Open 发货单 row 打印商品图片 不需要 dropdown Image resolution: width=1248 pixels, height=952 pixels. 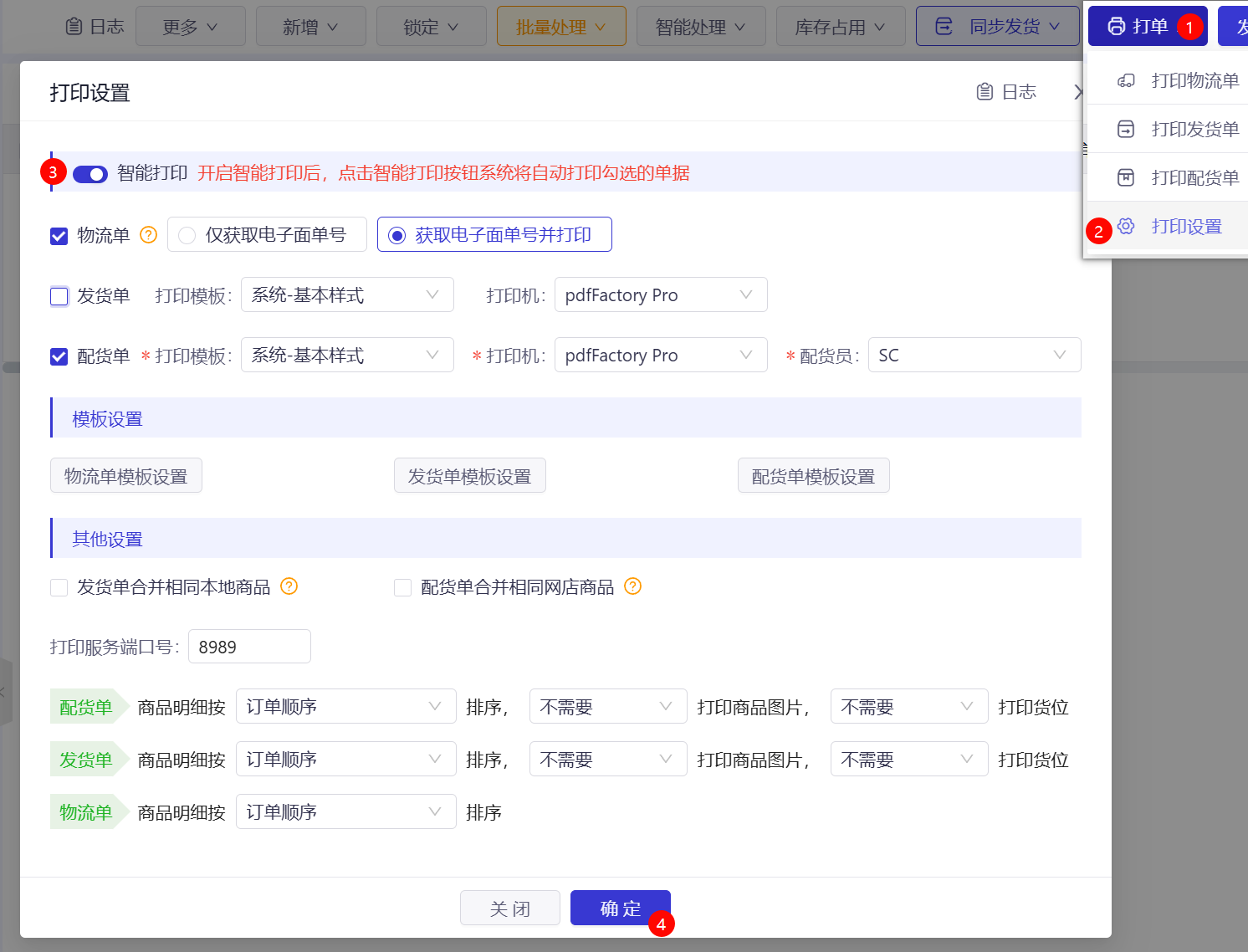(608, 759)
